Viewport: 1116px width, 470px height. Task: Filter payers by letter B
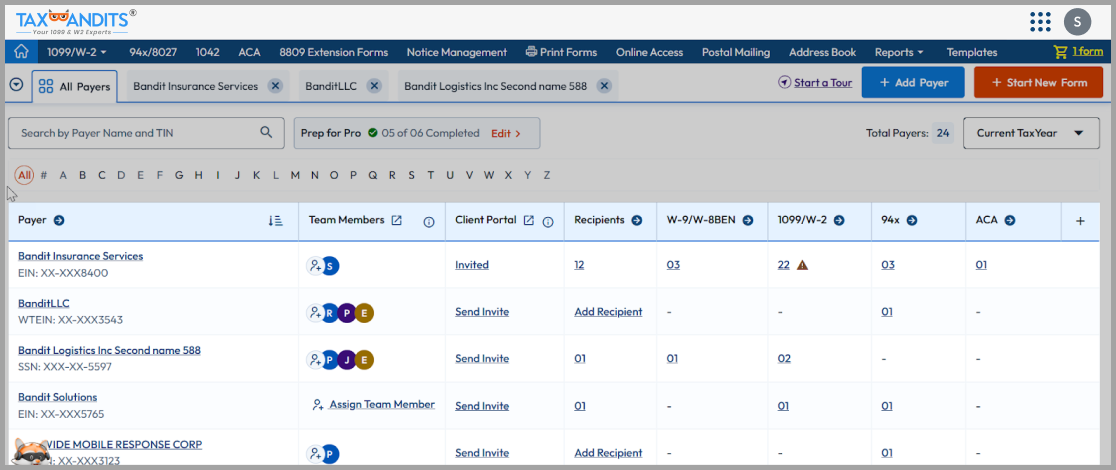(83, 175)
